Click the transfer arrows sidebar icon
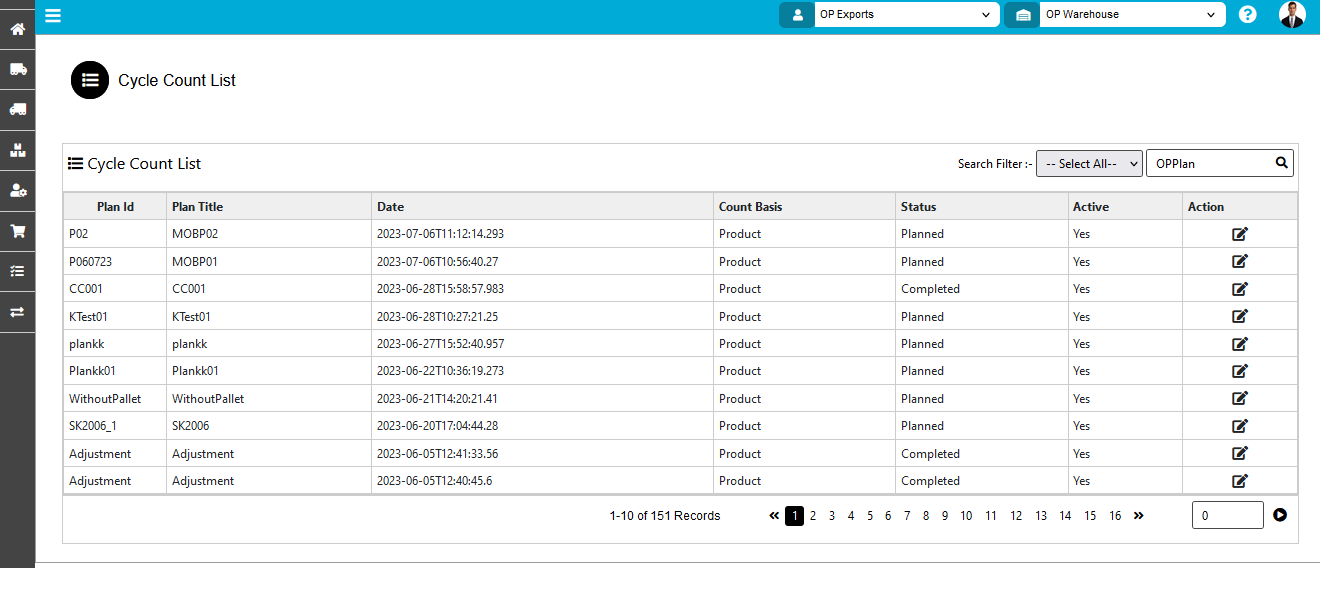The width and height of the screenshot is (1320, 589). (x=17, y=312)
